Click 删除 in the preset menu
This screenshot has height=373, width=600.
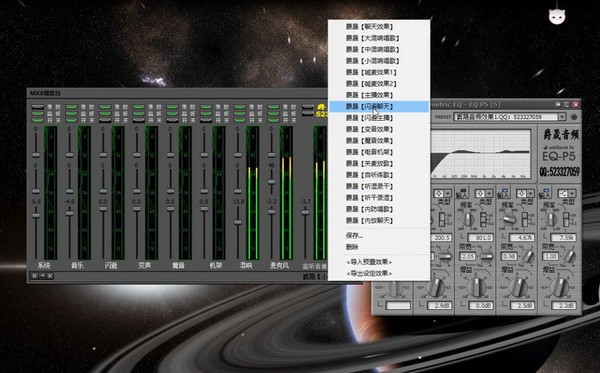click(379, 247)
